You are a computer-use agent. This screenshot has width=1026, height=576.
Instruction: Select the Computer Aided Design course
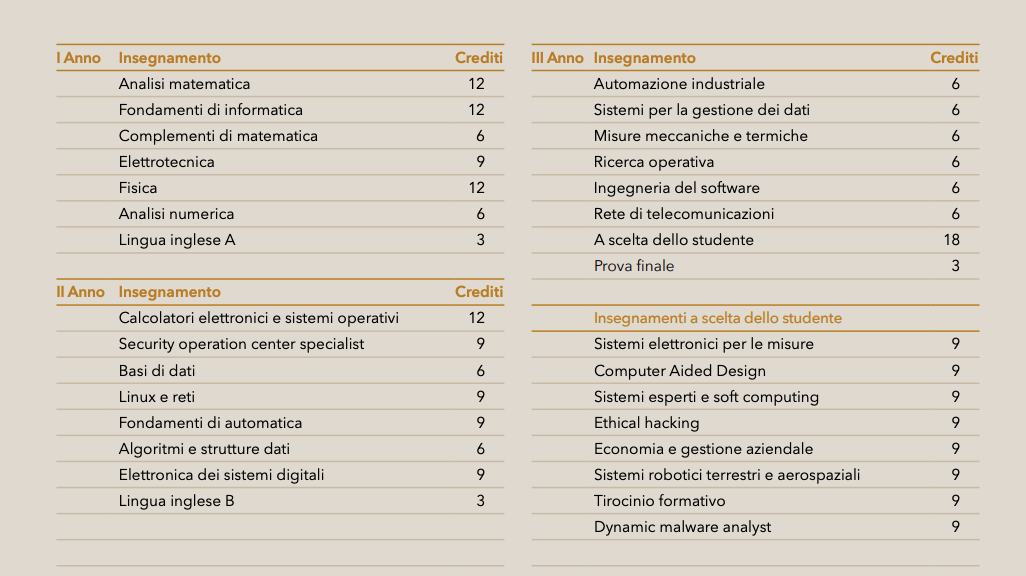click(679, 370)
